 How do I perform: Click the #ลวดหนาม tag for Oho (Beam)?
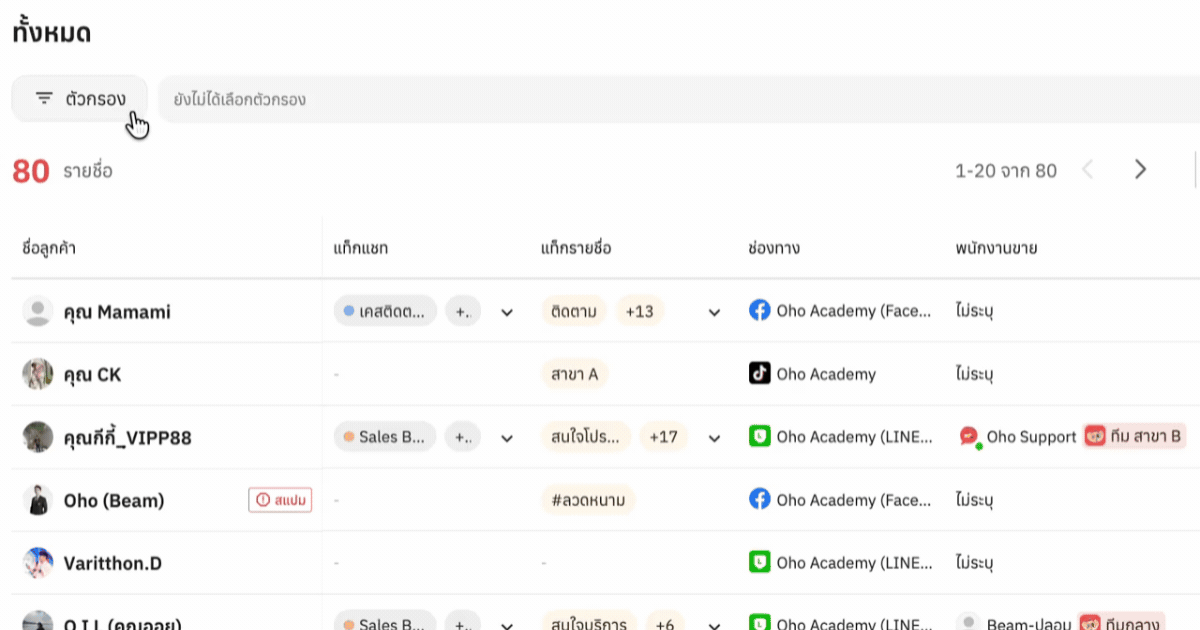point(588,500)
